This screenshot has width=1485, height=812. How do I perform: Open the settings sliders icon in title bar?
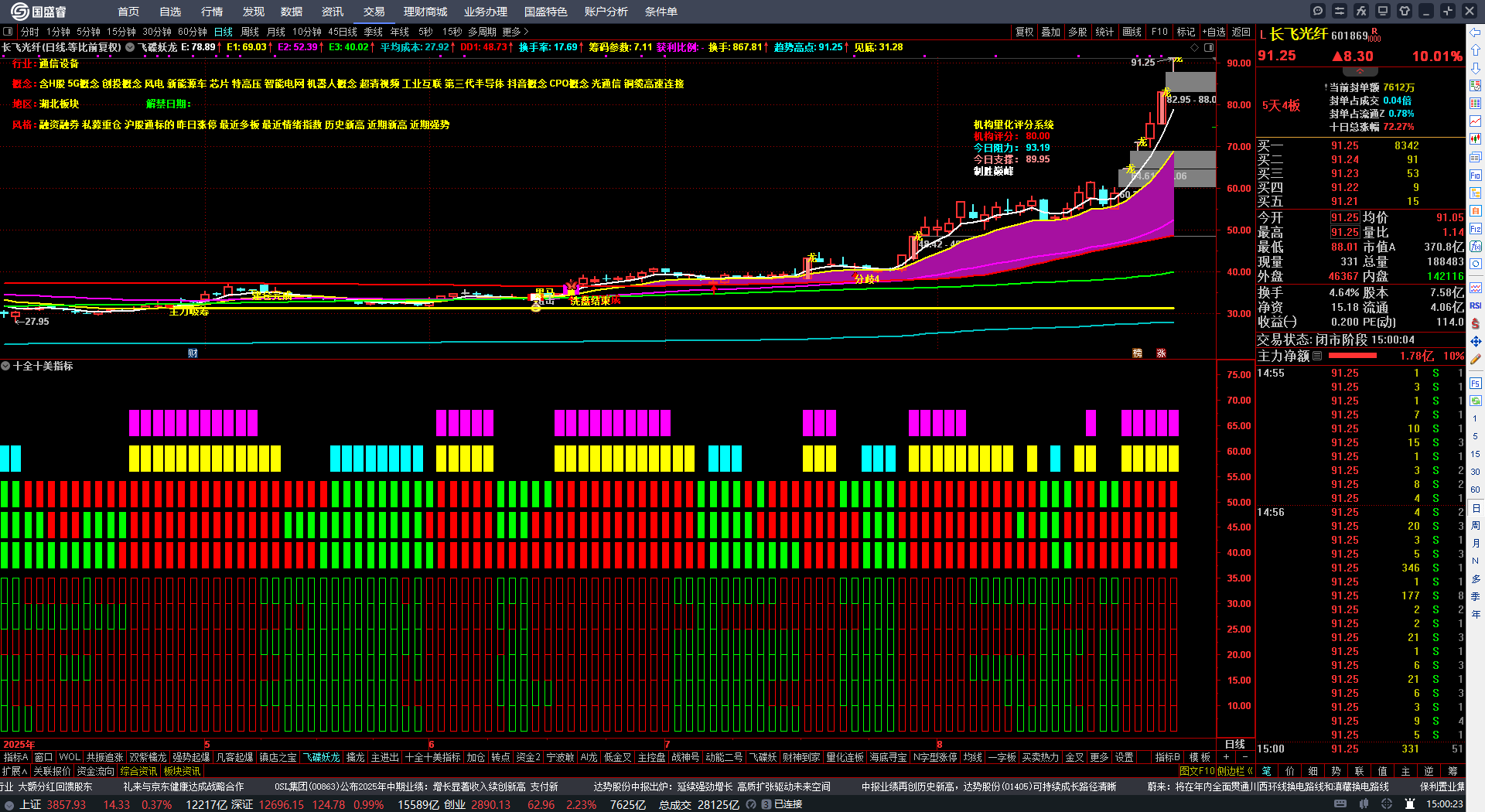tap(1340, 11)
